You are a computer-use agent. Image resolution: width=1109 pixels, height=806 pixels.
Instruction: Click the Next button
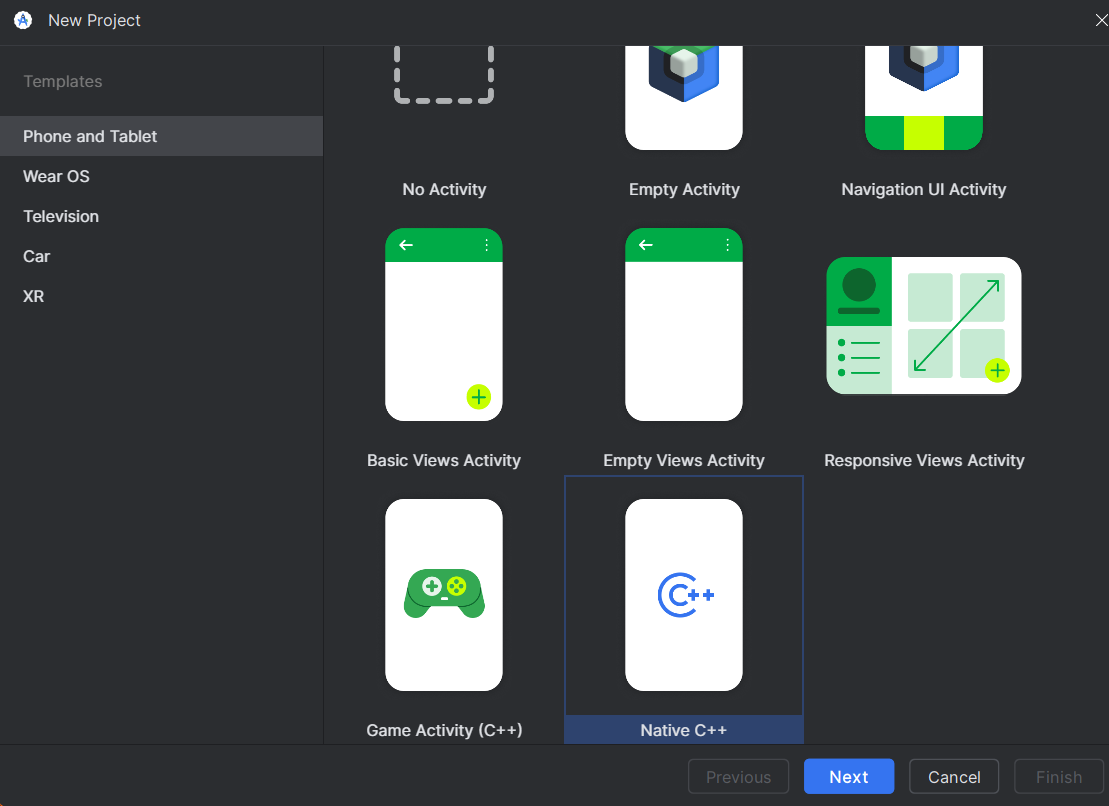pyautogui.click(x=848, y=776)
